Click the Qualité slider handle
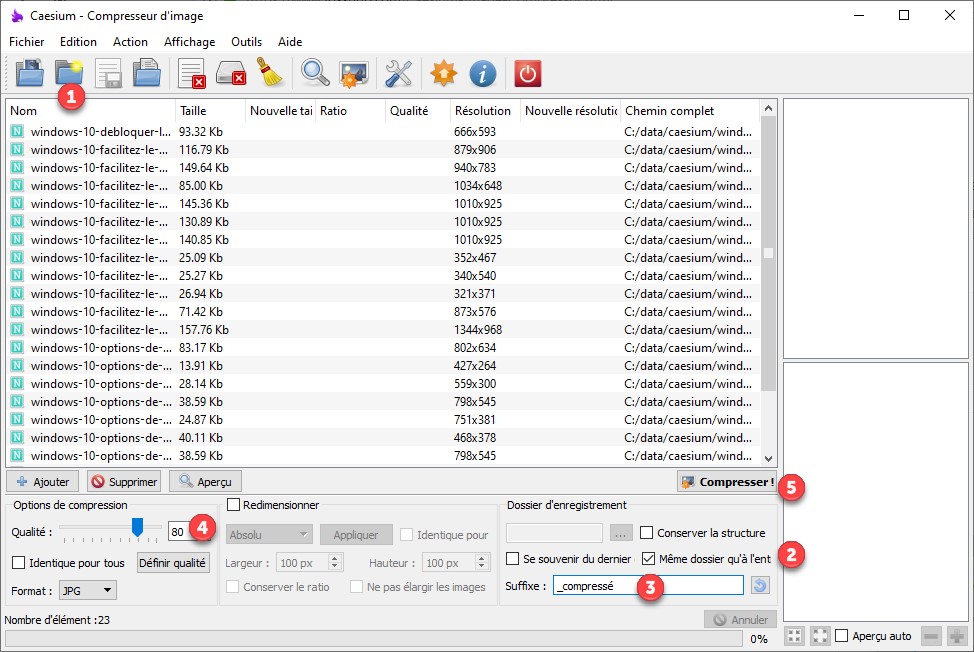 (138, 527)
